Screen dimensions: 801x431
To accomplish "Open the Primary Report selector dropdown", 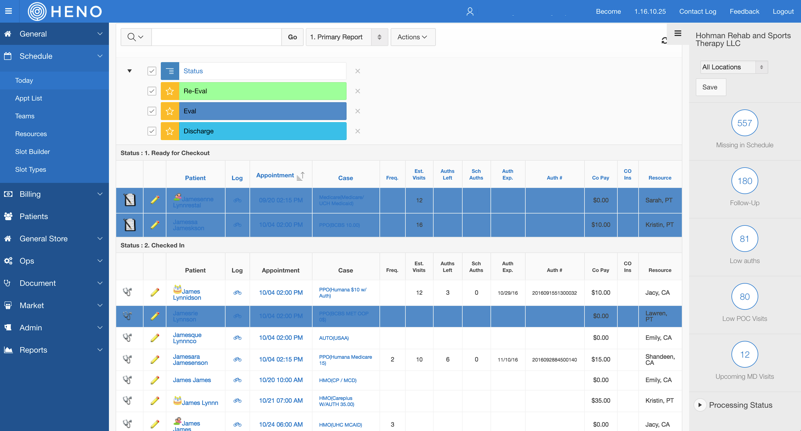I will coord(346,37).
